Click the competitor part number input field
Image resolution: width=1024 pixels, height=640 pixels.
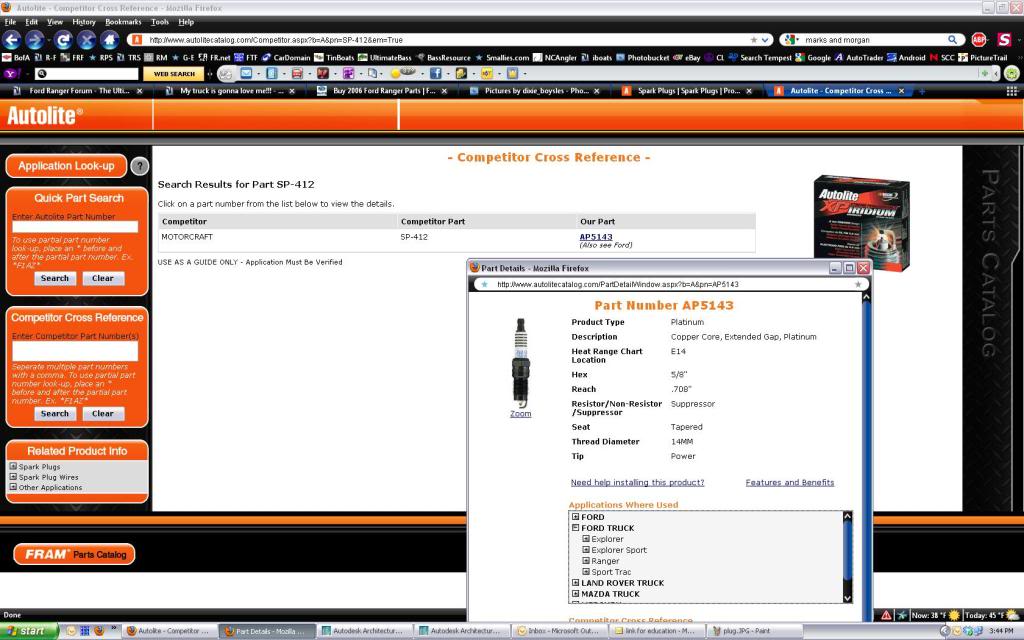(75, 351)
